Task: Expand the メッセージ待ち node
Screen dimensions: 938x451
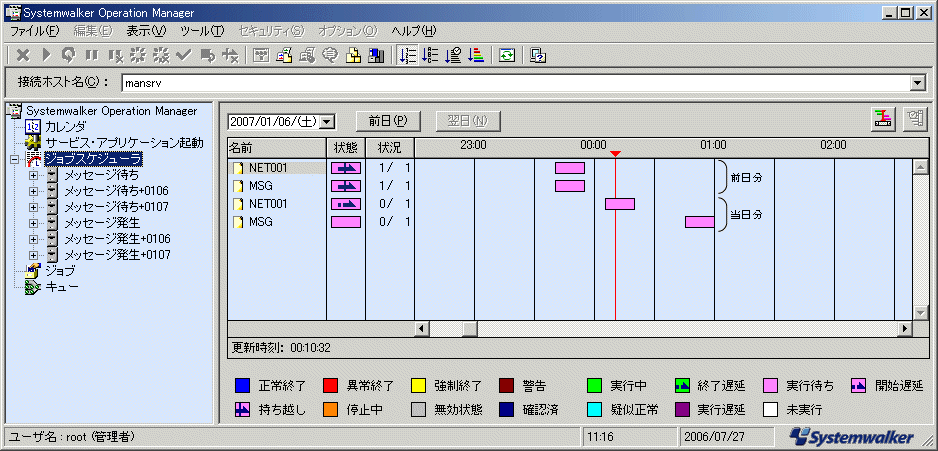Action: (x=34, y=175)
